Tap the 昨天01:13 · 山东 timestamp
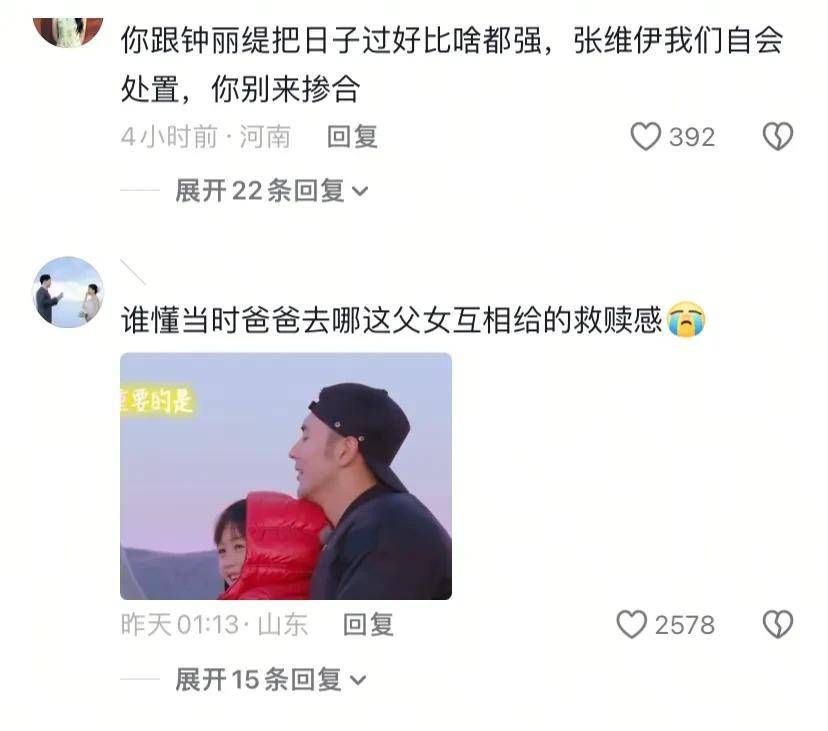The width and height of the screenshot is (828, 731). click(x=214, y=625)
